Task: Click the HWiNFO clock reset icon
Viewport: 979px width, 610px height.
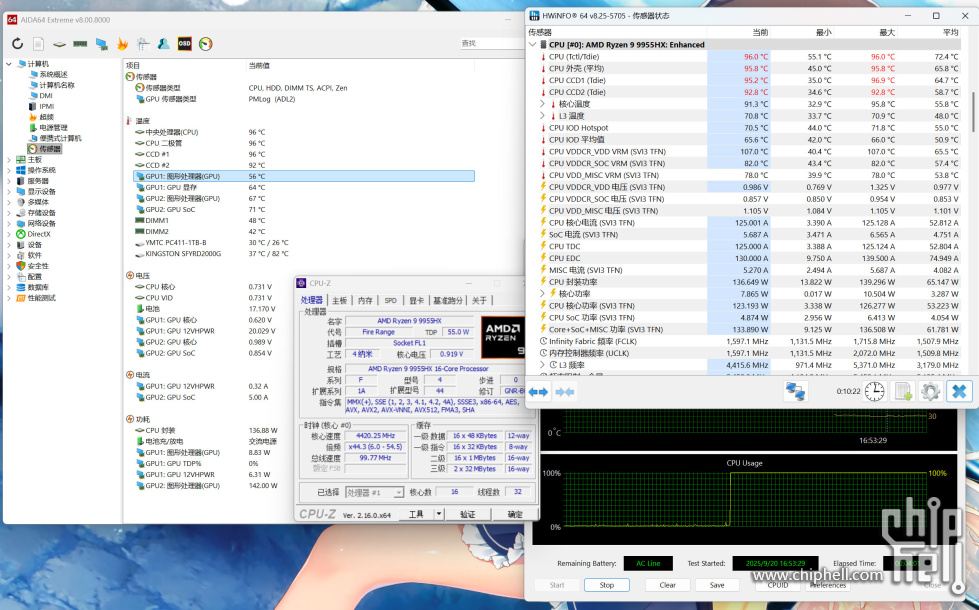Action: [x=874, y=391]
